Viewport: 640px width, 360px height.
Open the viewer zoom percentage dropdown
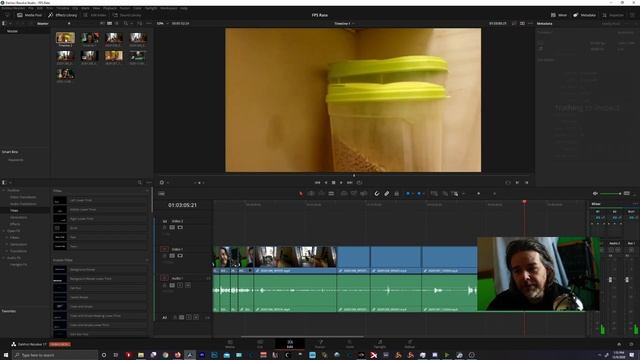162,23
